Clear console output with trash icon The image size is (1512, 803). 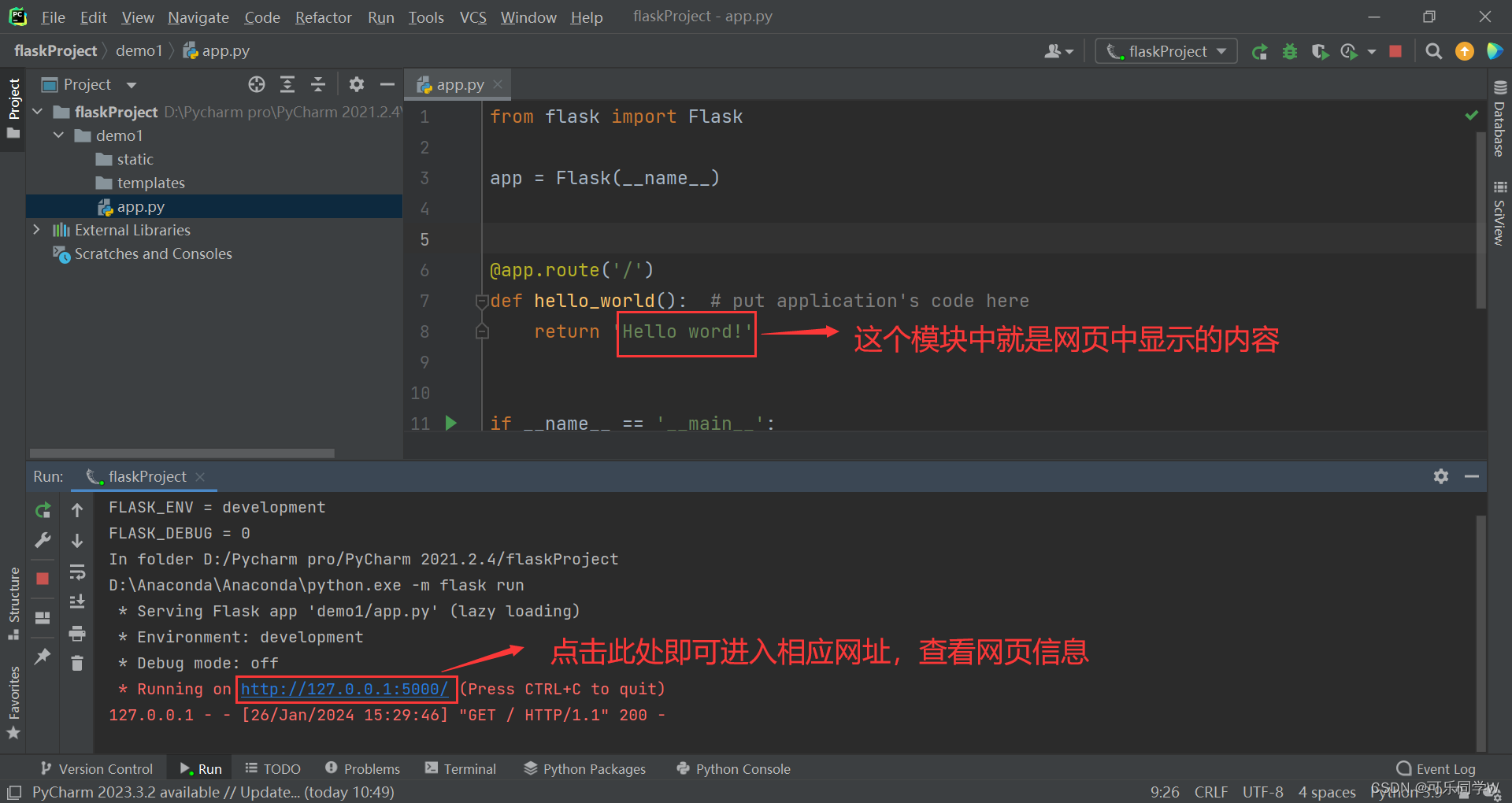[77, 664]
